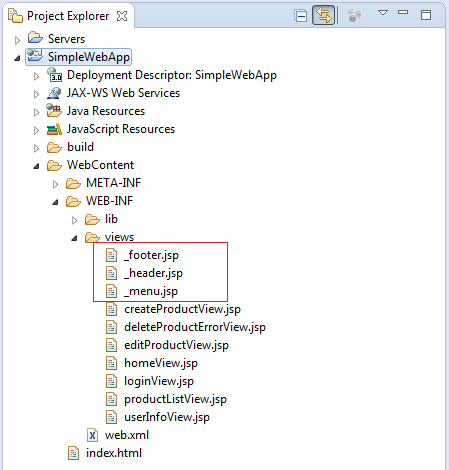Viewport: 449px width, 470px height.
Task: Click the JAX-WS Web Services icon
Action: (x=54, y=93)
